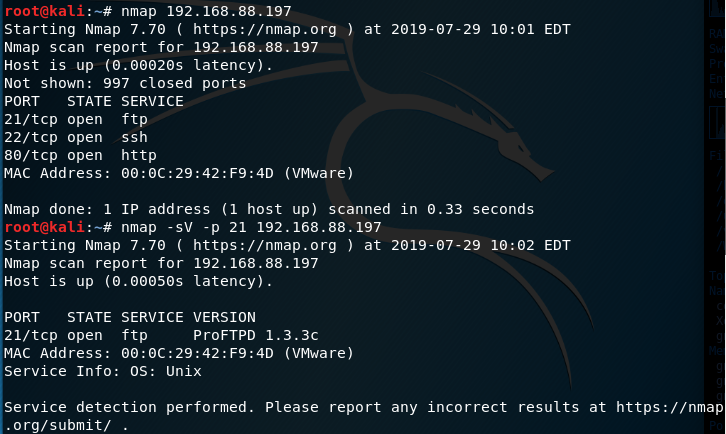Click the "Host is up (0.00050s latency)" line

point(138,281)
